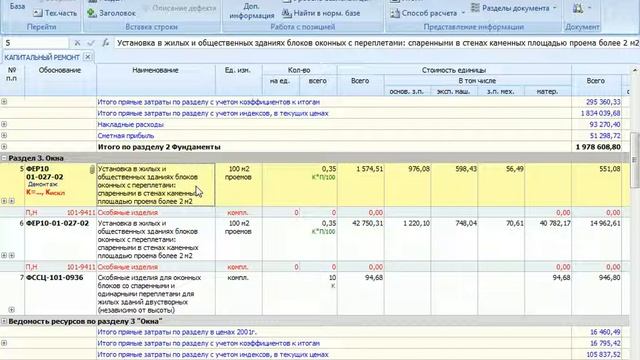This screenshot has width=640, height=360.
Task: Expand the Накладные расходы row
Action: coord(4,124)
